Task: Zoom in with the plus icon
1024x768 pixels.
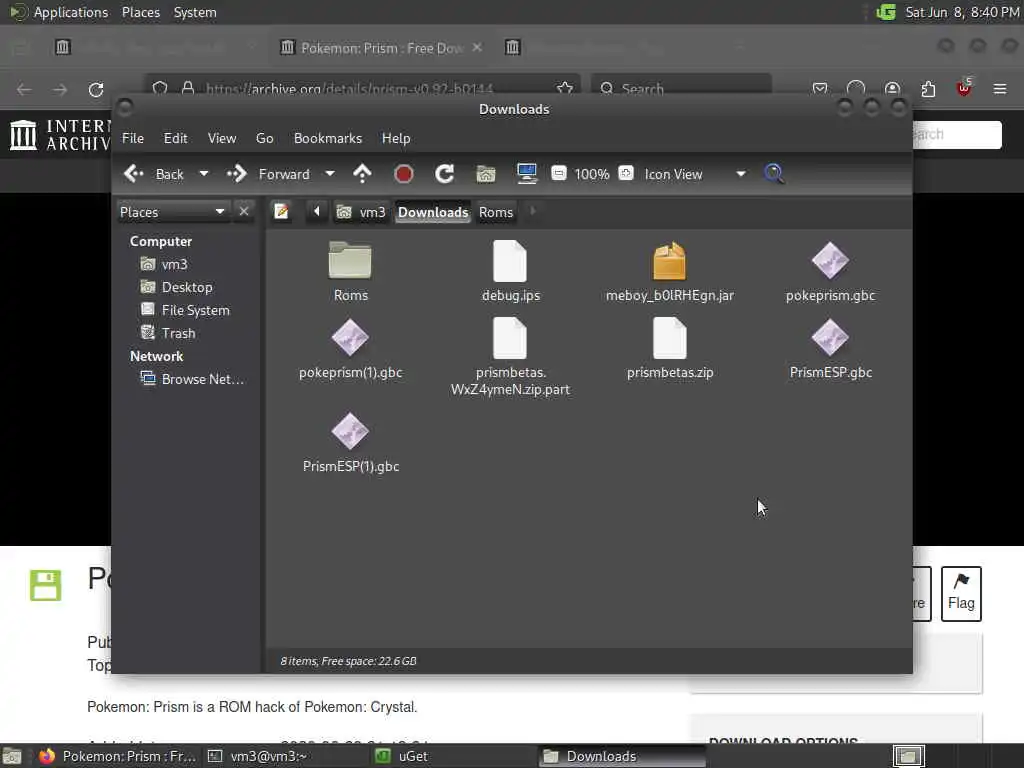Action: click(x=626, y=174)
